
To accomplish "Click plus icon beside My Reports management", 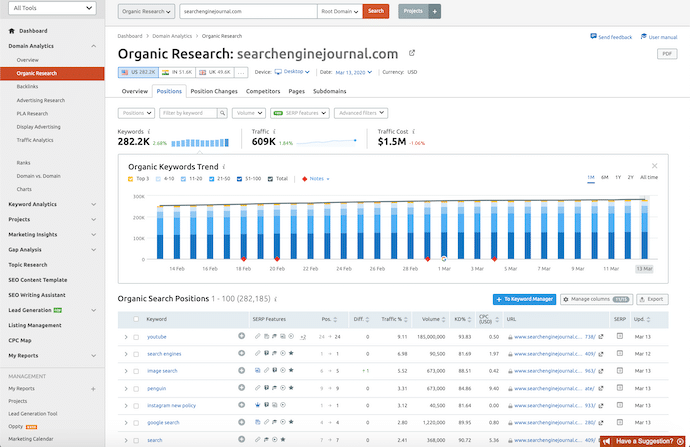I will coord(93,389).
